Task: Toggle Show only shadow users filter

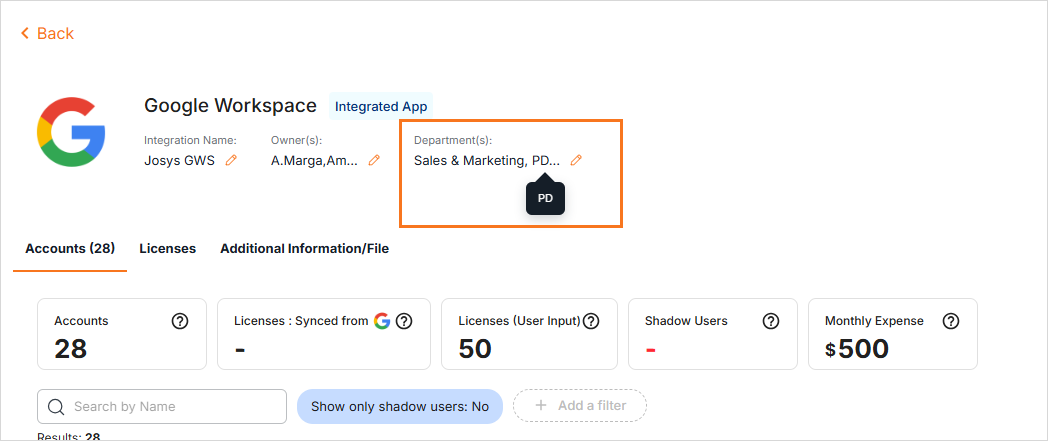Action: tap(400, 406)
